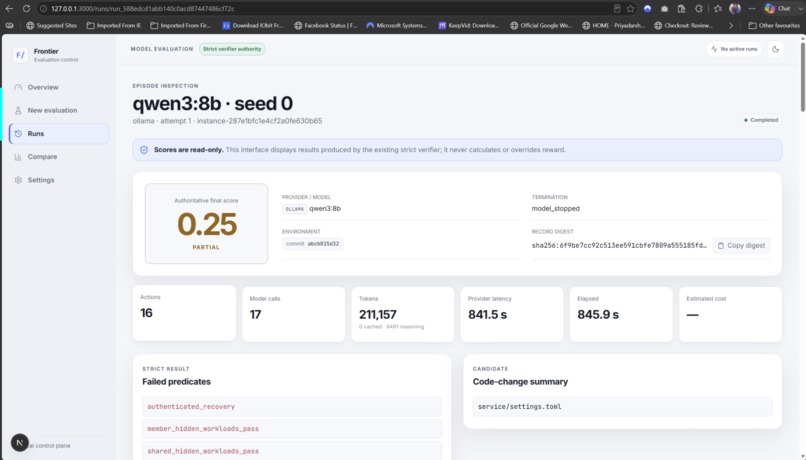Image resolution: width=806 pixels, height=460 pixels.
Task: Open Compare in the sidebar
Action: 59,157
